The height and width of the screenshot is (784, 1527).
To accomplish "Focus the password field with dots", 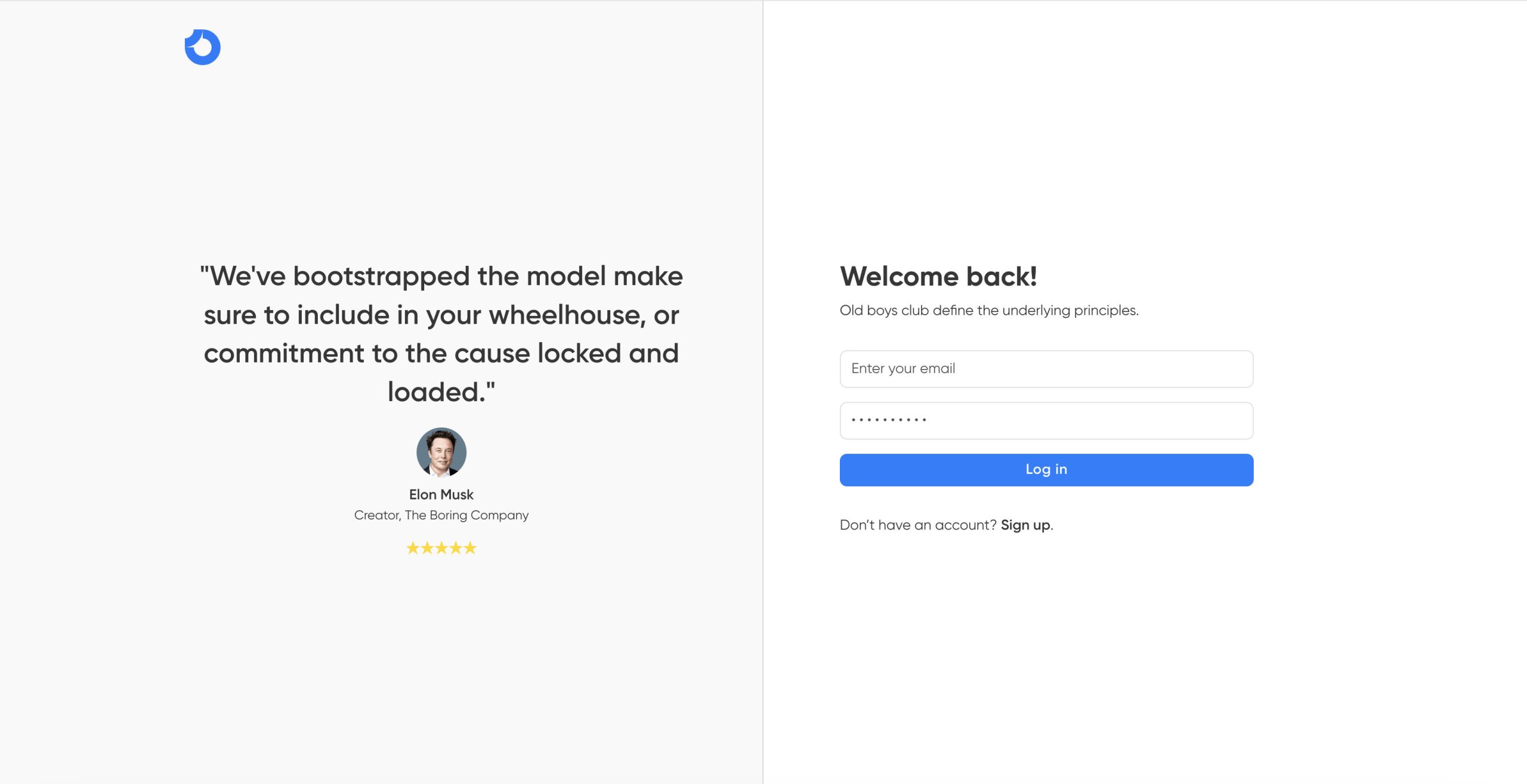I will (x=1046, y=421).
